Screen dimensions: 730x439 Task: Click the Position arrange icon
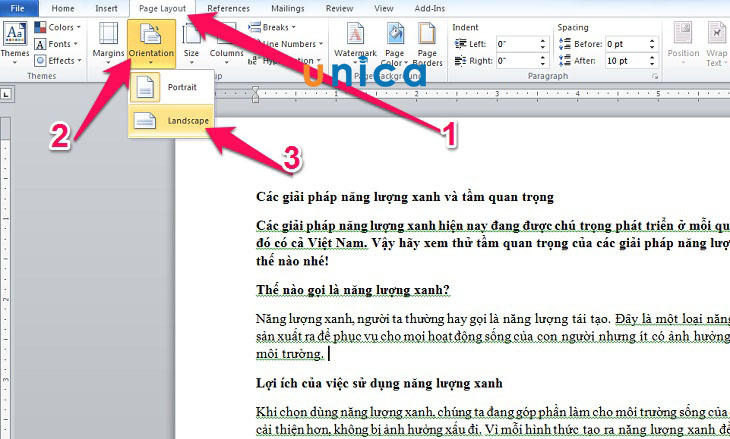click(x=683, y=42)
